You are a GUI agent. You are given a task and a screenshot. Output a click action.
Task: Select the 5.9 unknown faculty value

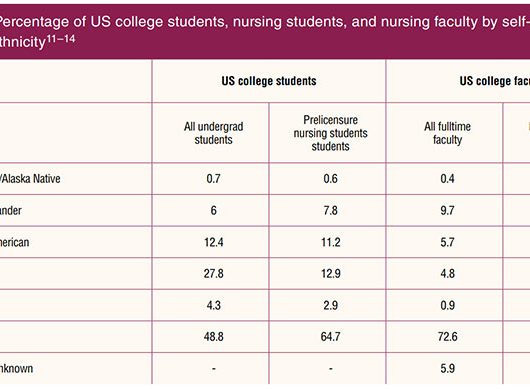(447, 368)
